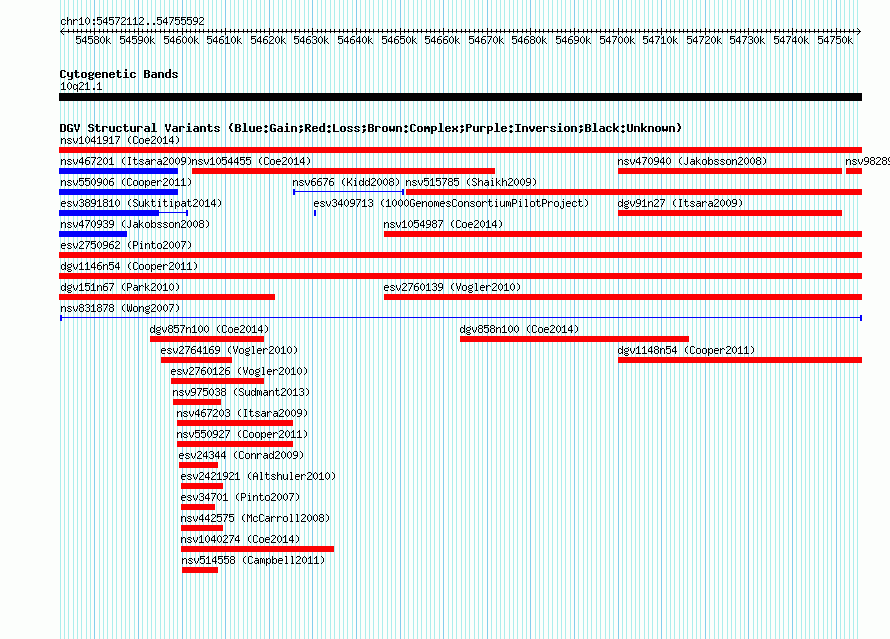Click the 54580k ruler tick label

coord(93,40)
